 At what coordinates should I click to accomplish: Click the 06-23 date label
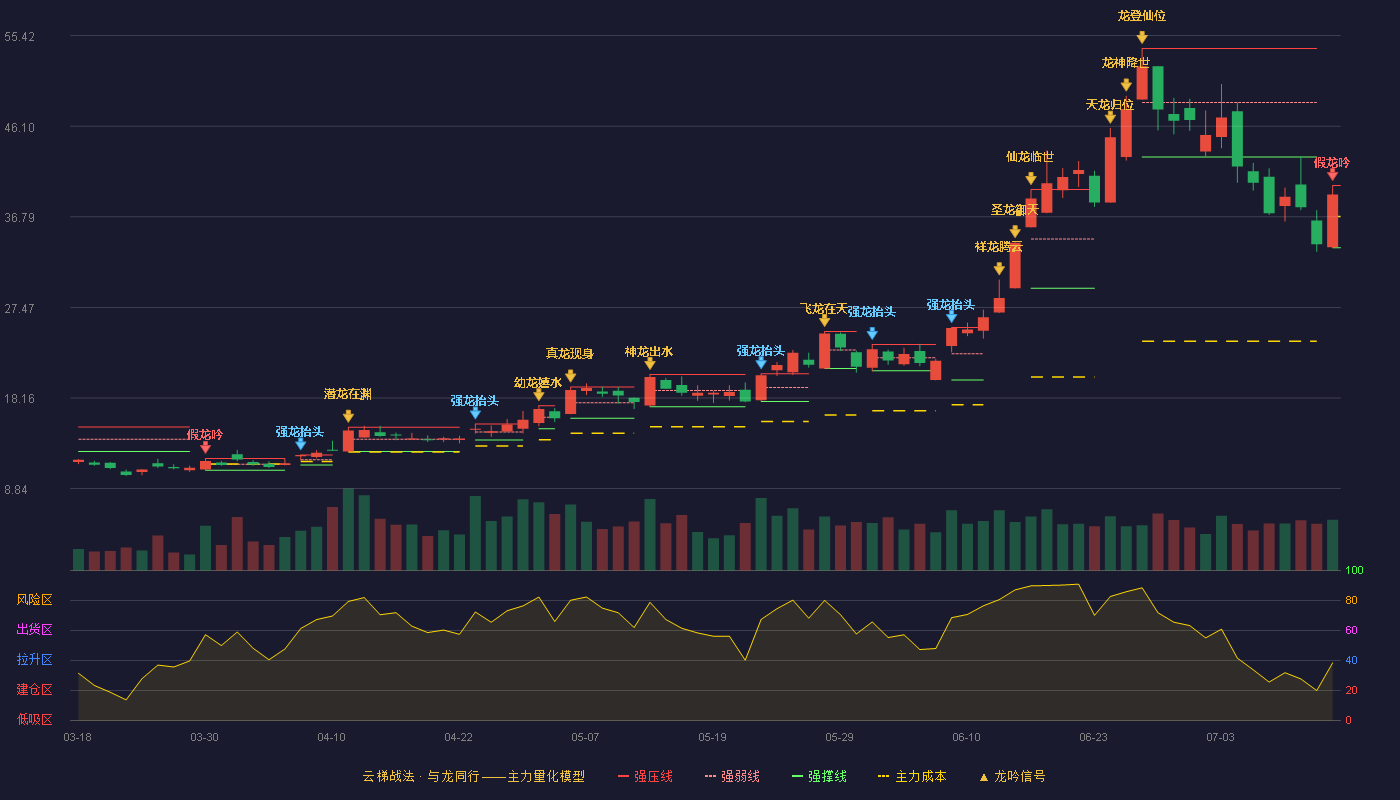click(x=1093, y=737)
